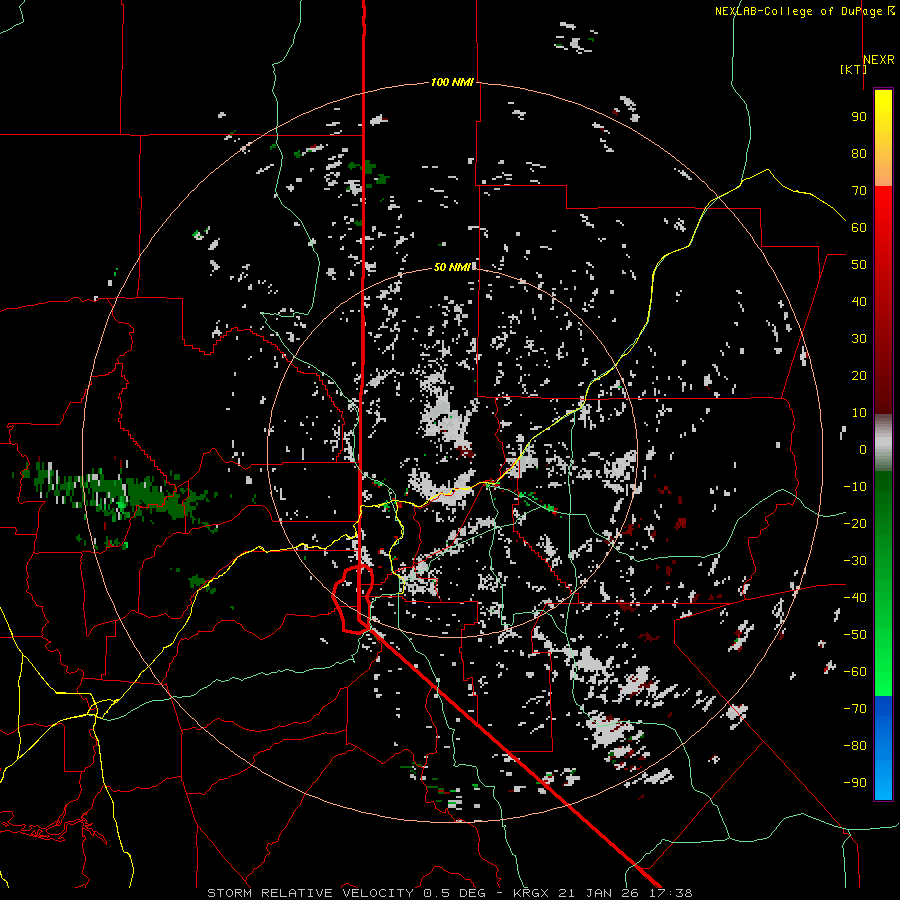
Task: Click the KRGX station identifier
Action: click(531, 893)
